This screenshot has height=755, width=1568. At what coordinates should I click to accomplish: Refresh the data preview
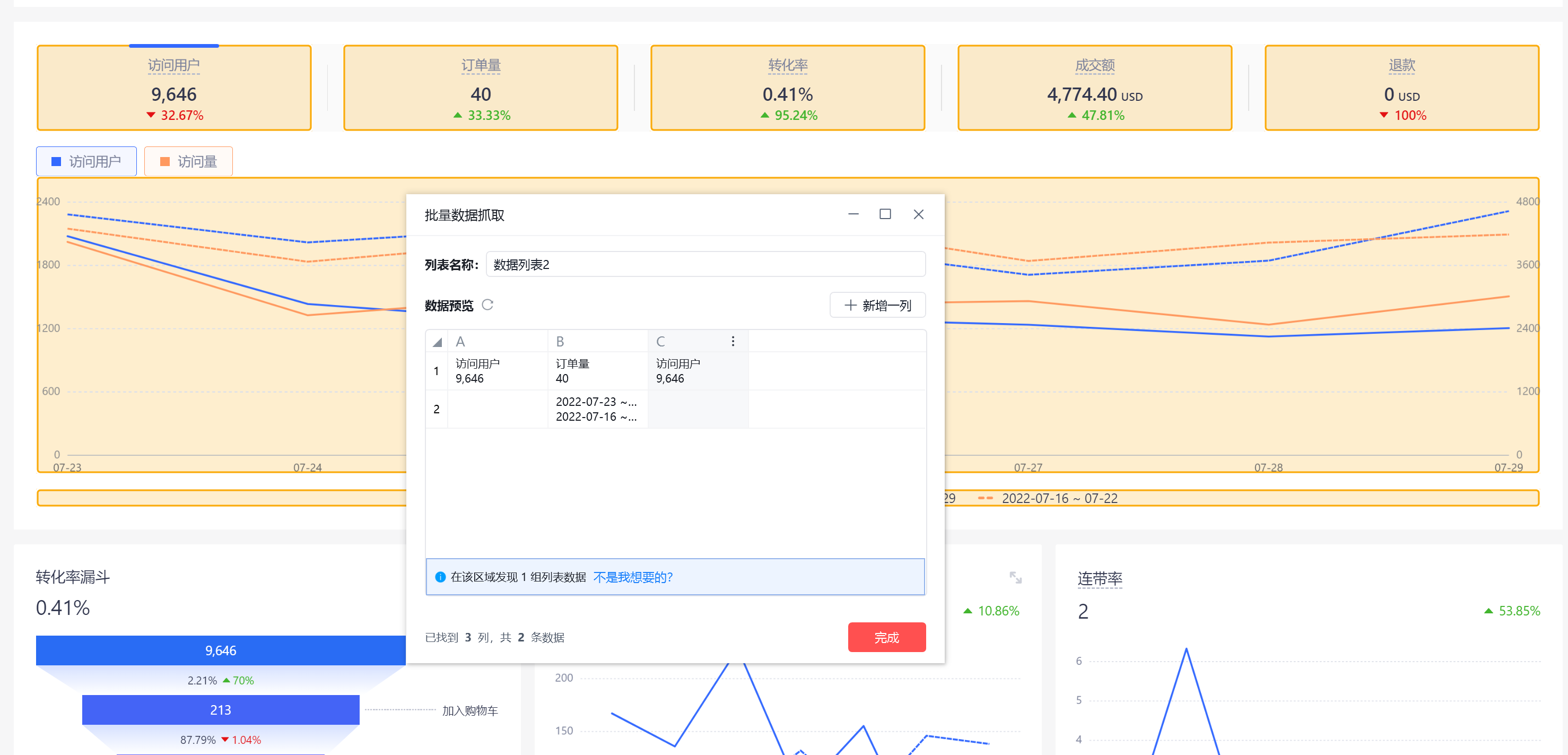[487, 305]
